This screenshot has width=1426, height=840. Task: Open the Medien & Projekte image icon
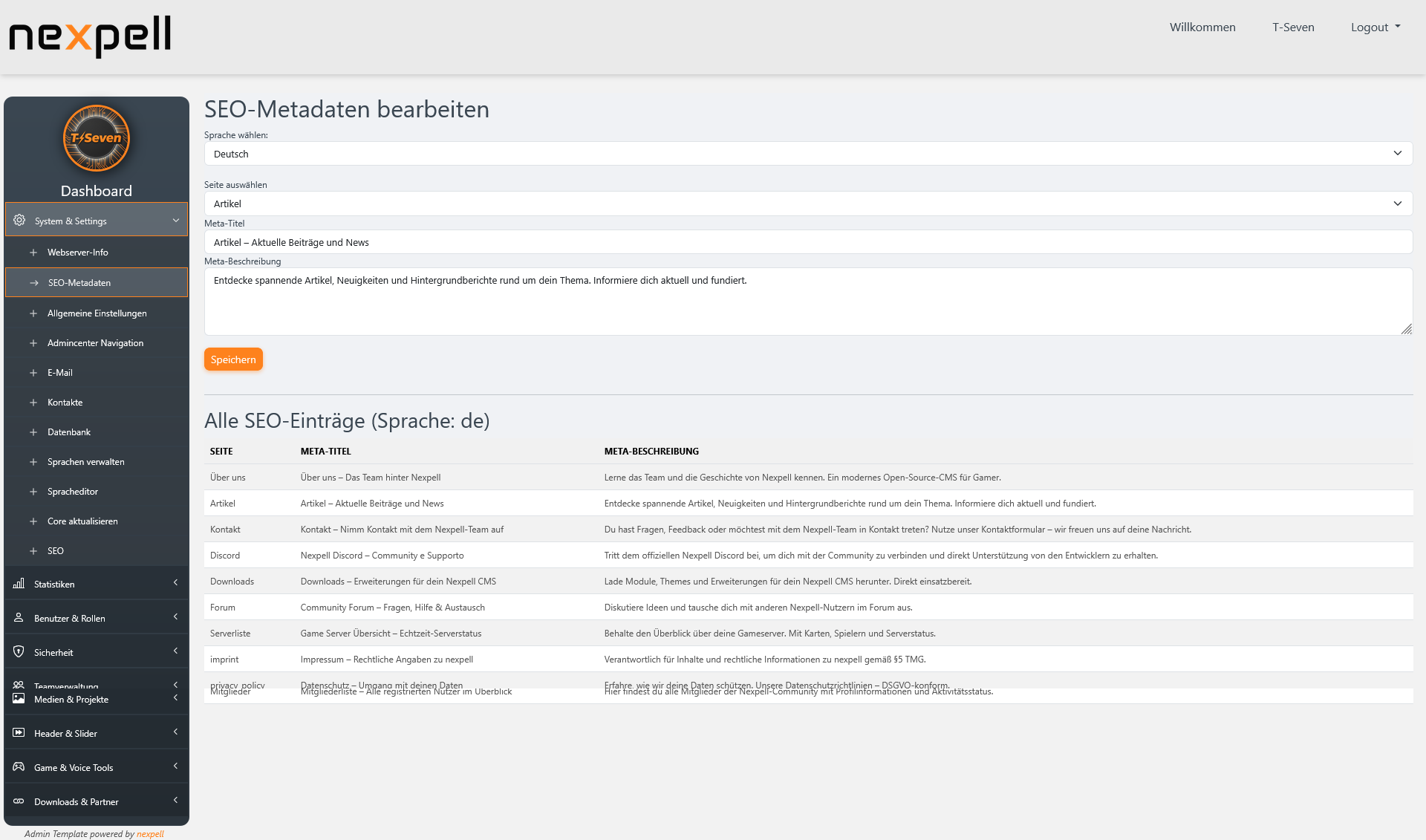click(19, 699)
